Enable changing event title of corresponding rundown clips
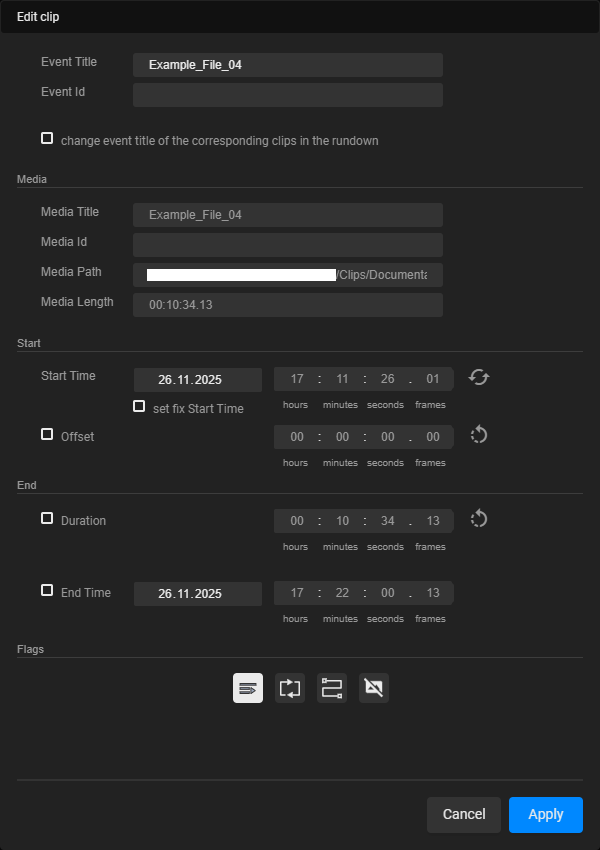 coord(47,137)
